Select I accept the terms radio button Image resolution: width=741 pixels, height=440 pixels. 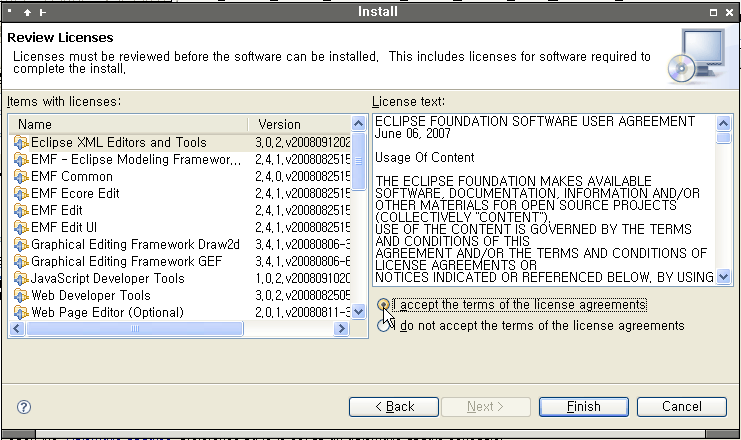pyautogui.click(x=383, y=305)
